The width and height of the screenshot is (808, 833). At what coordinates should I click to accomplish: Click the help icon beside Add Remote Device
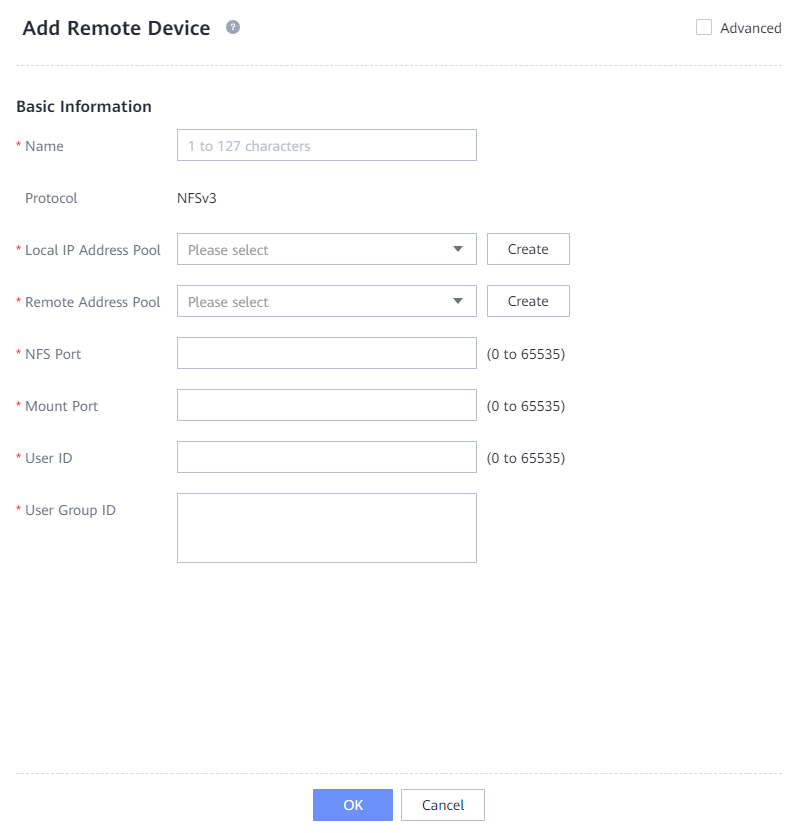tap(233, 28)
